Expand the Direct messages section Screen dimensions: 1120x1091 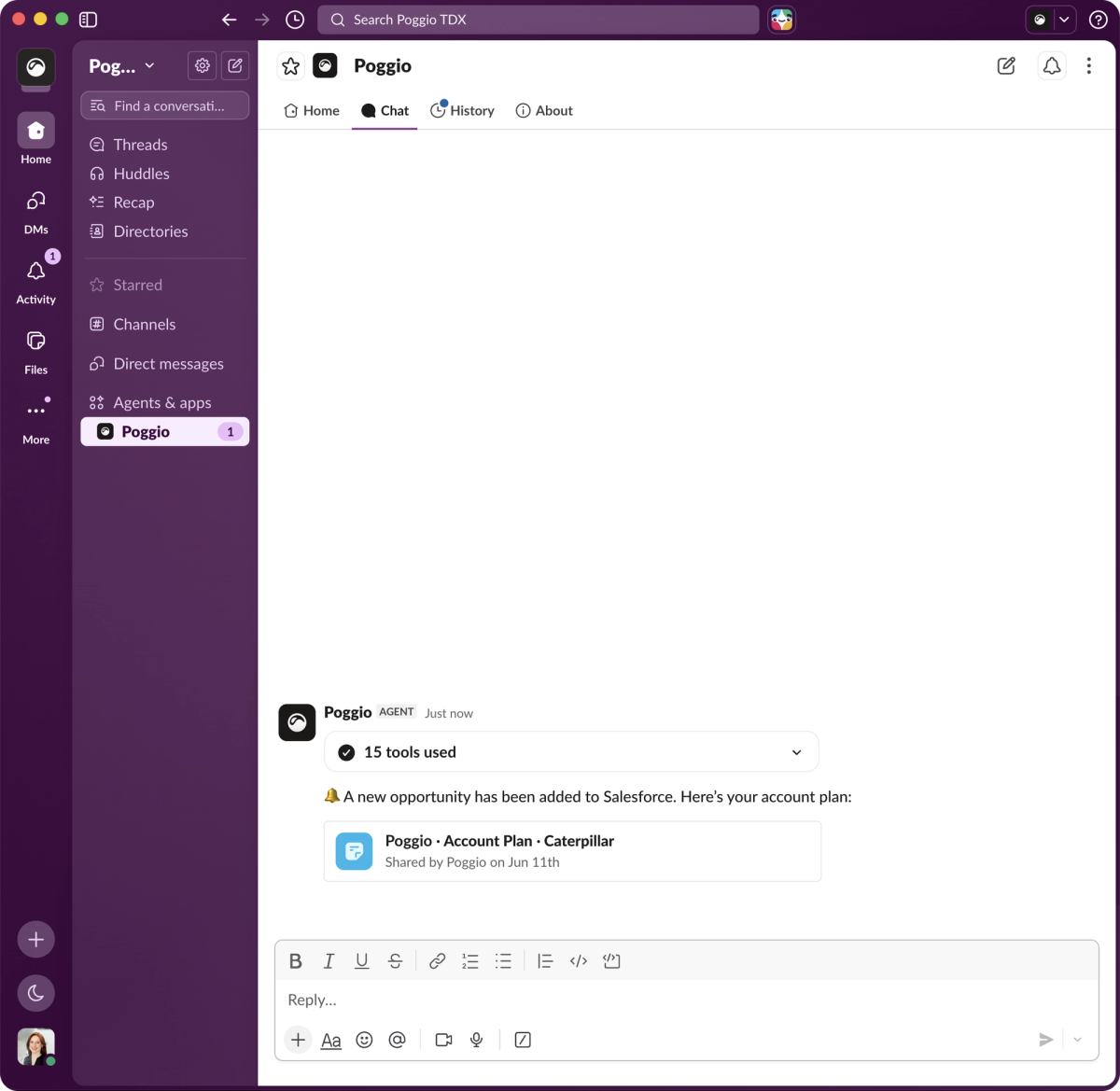tap(168, 363)
